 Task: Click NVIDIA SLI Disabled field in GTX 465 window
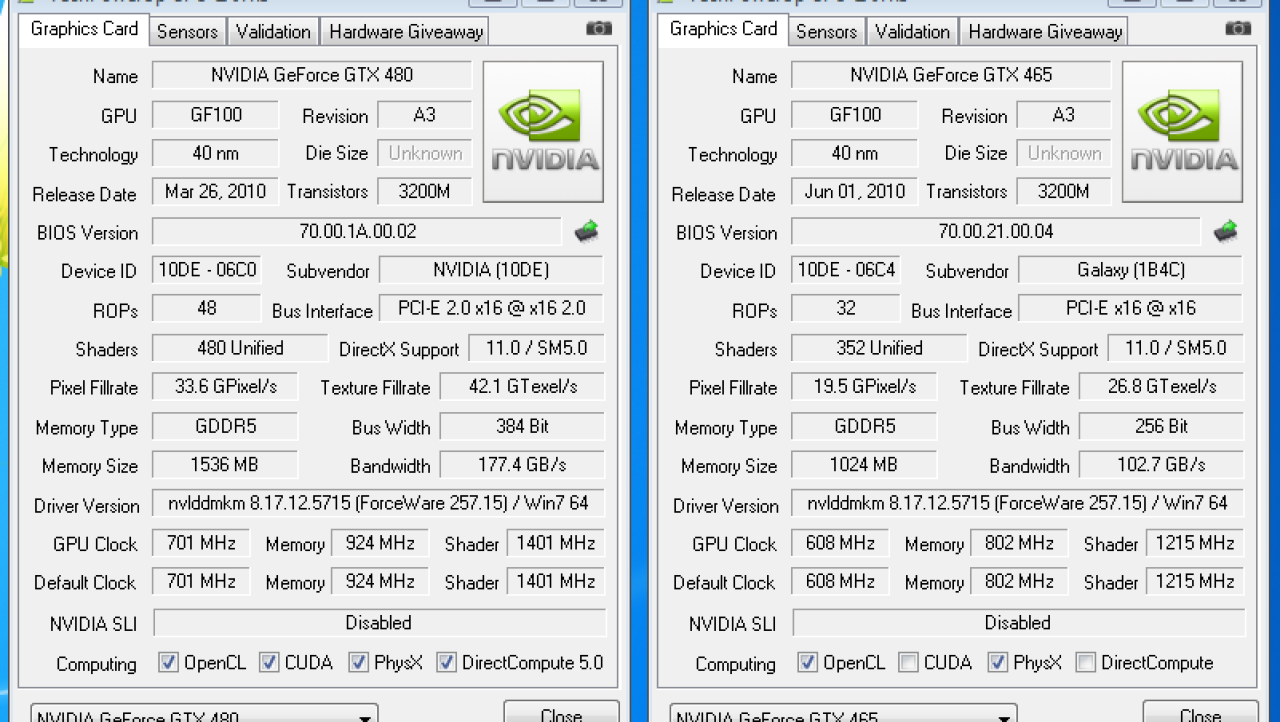tap(1018, 623)
